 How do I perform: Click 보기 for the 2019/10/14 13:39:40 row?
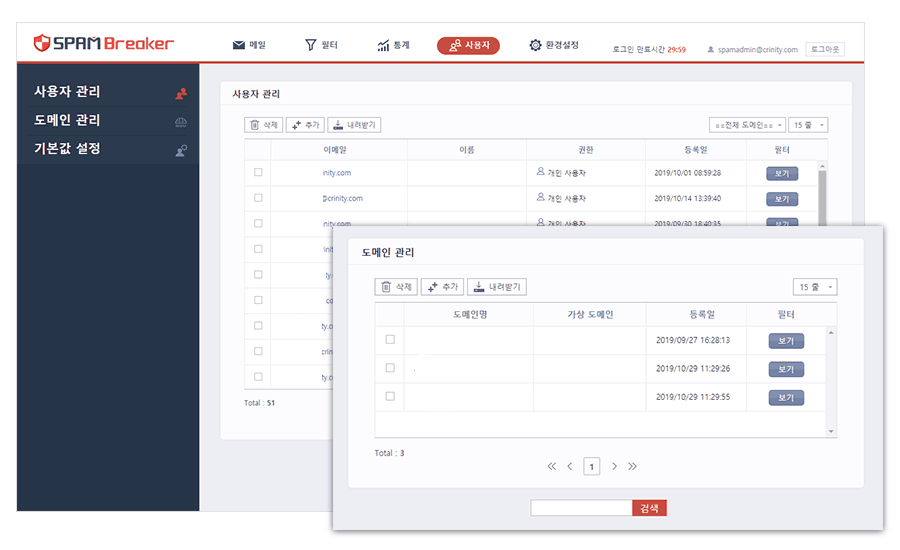coord(782,199)
